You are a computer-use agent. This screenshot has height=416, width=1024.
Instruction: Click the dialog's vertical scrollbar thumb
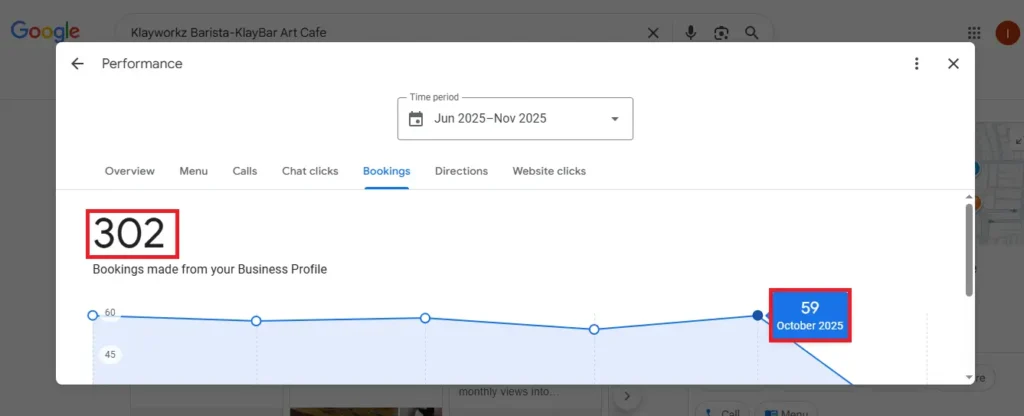point(968,249)
